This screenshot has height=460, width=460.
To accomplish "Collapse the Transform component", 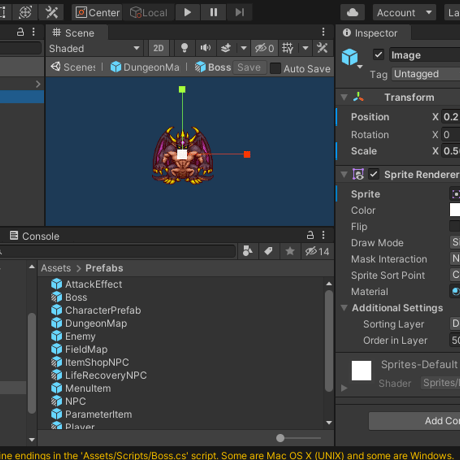I will [344, 97].
